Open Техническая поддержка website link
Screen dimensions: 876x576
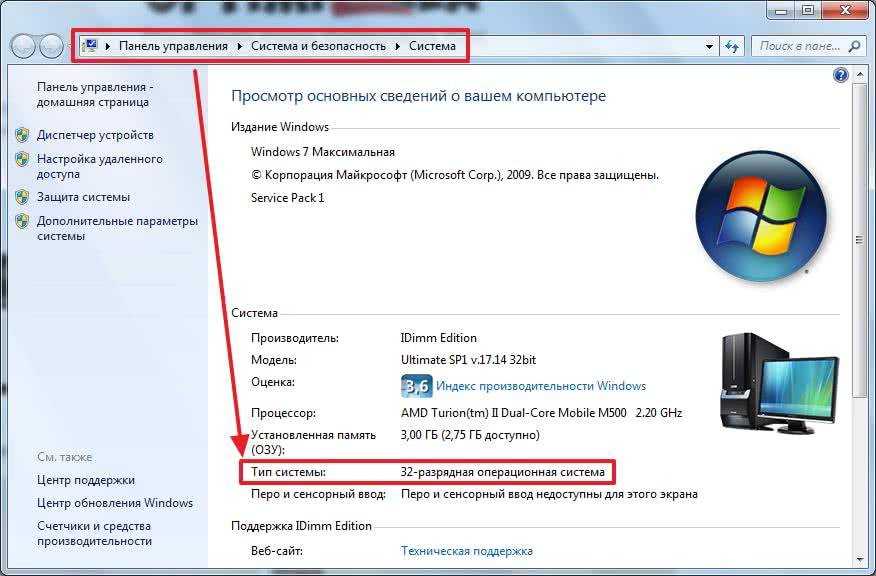click(x=466, y=551)
